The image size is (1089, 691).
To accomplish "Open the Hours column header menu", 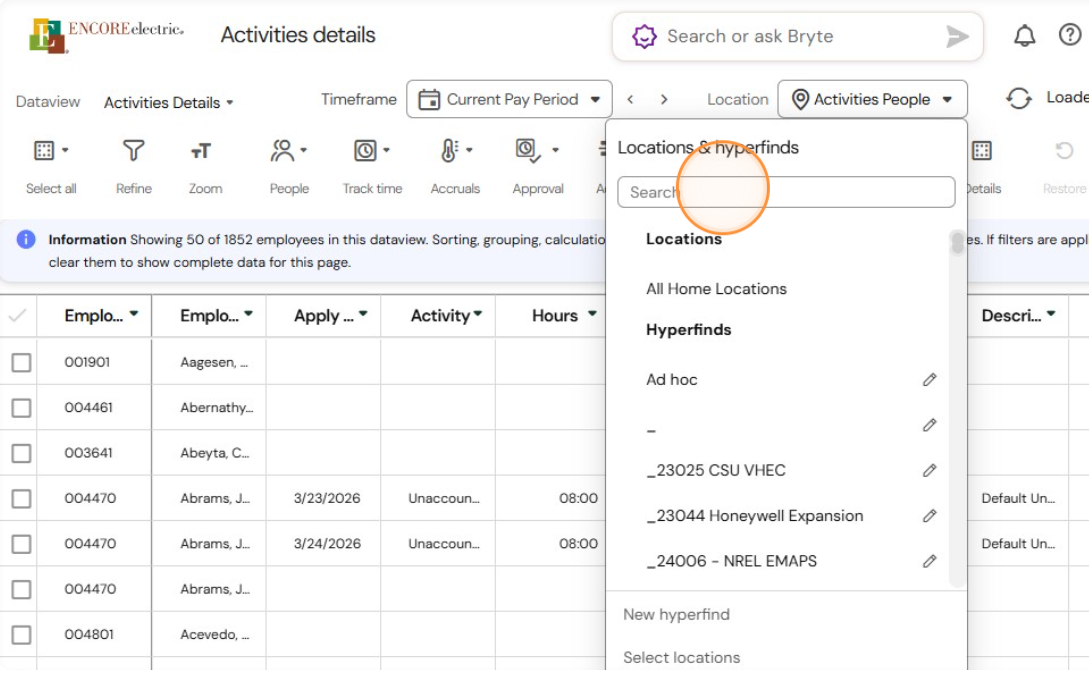I will [592, 314].
